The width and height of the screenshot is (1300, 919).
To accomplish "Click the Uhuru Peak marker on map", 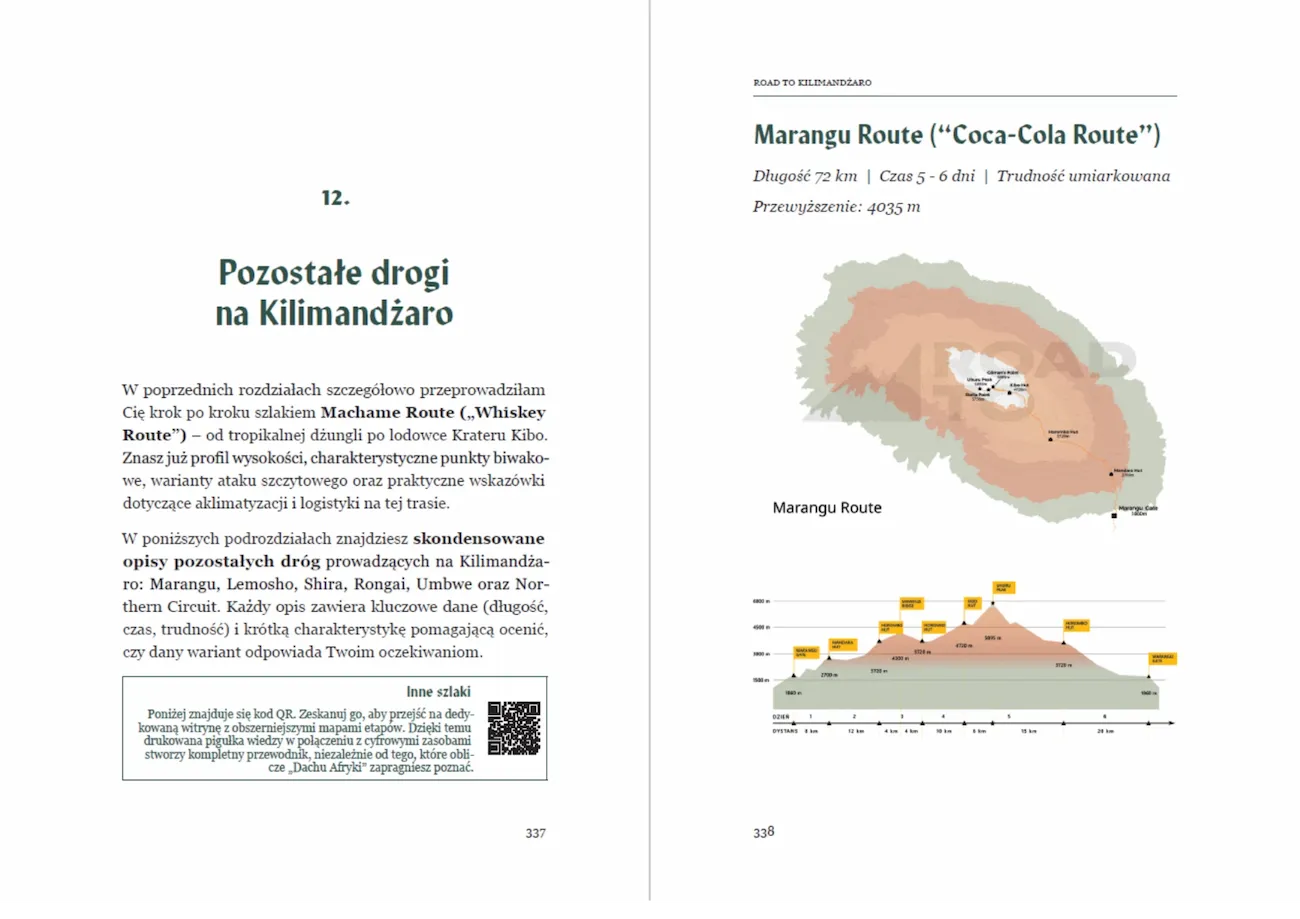I will click(x=980, y=389).
